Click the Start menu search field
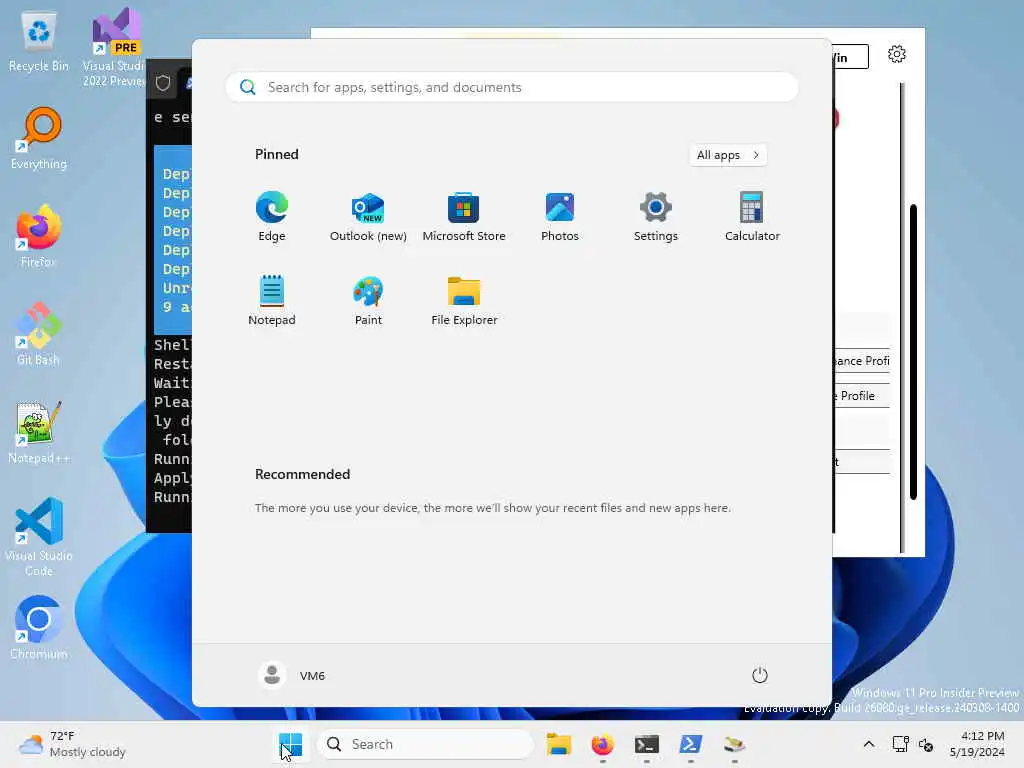The height and width of the screenshot is (768, 1024). tap(512, 88)
